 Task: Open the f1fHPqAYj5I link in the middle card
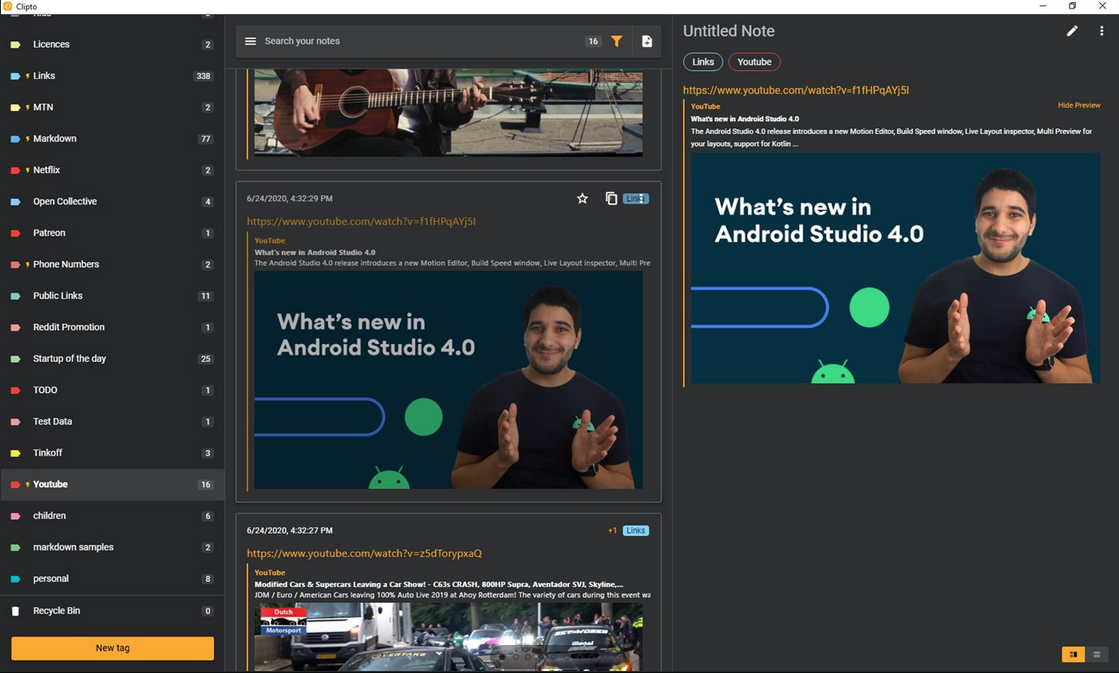pos(361,221)
